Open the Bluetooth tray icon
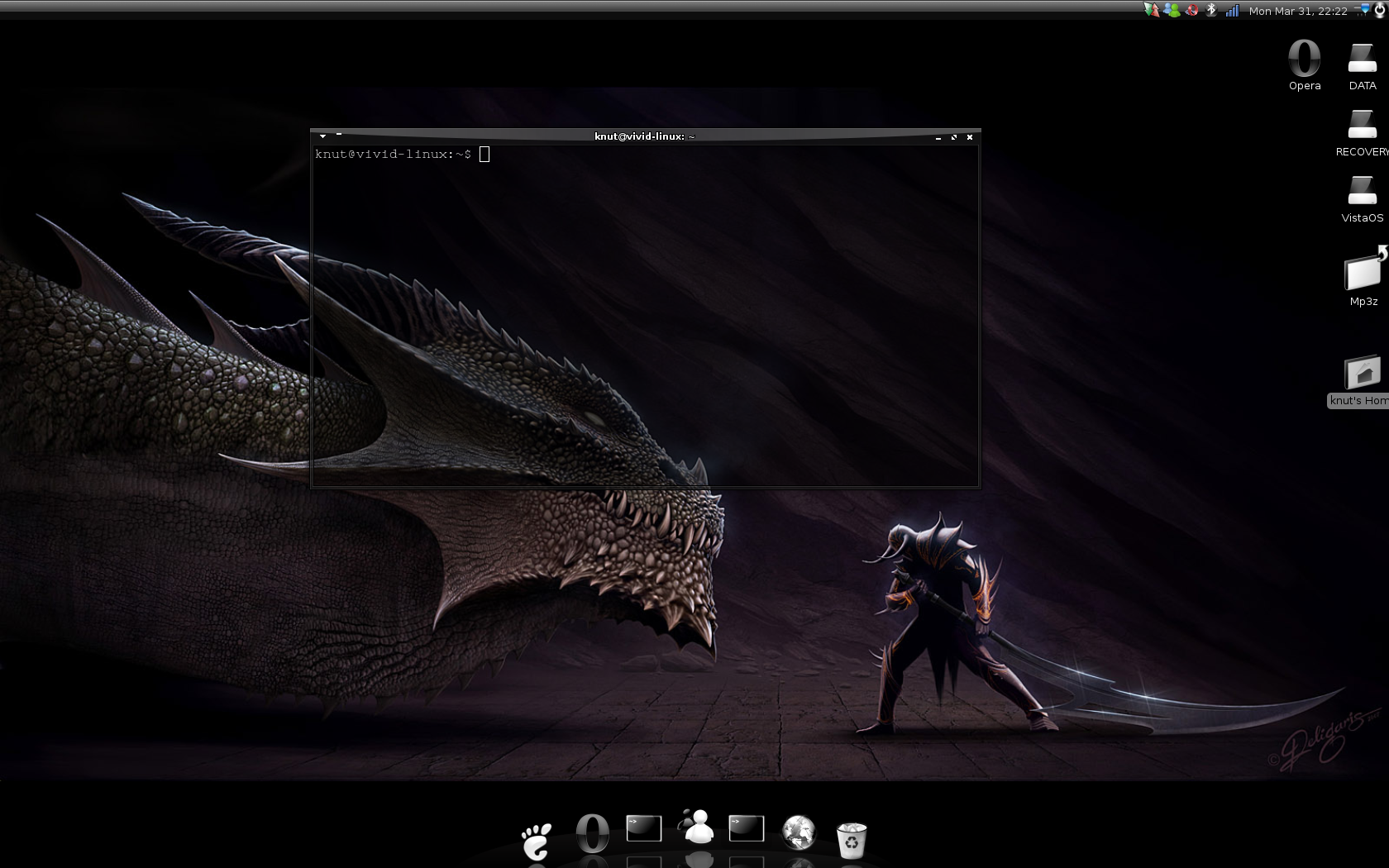1389x868 pixels. point(1211,10)
